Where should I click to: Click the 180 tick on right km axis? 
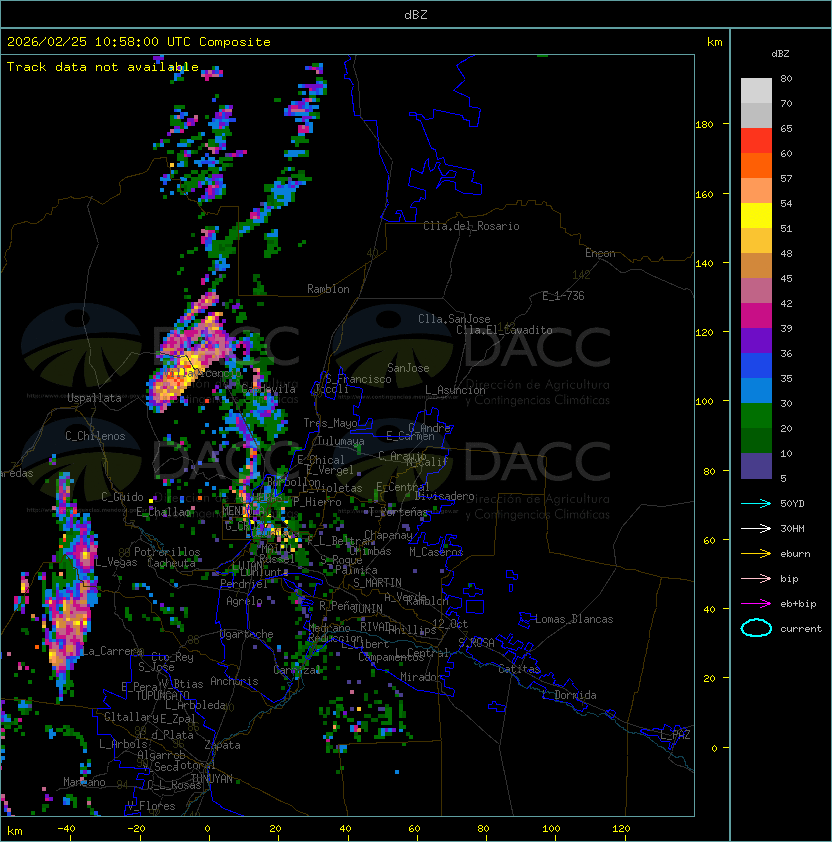click(704, 125)
